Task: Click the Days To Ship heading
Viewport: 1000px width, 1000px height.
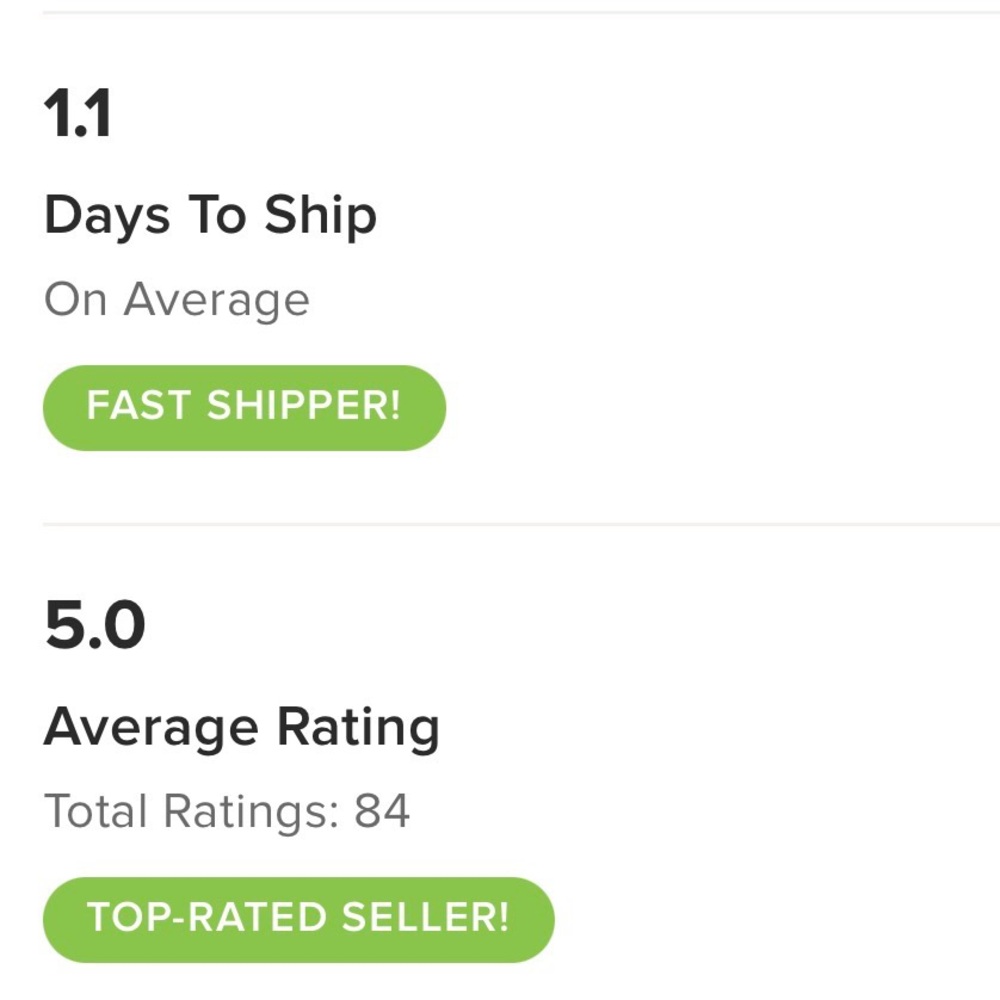Action: [210, 216]
